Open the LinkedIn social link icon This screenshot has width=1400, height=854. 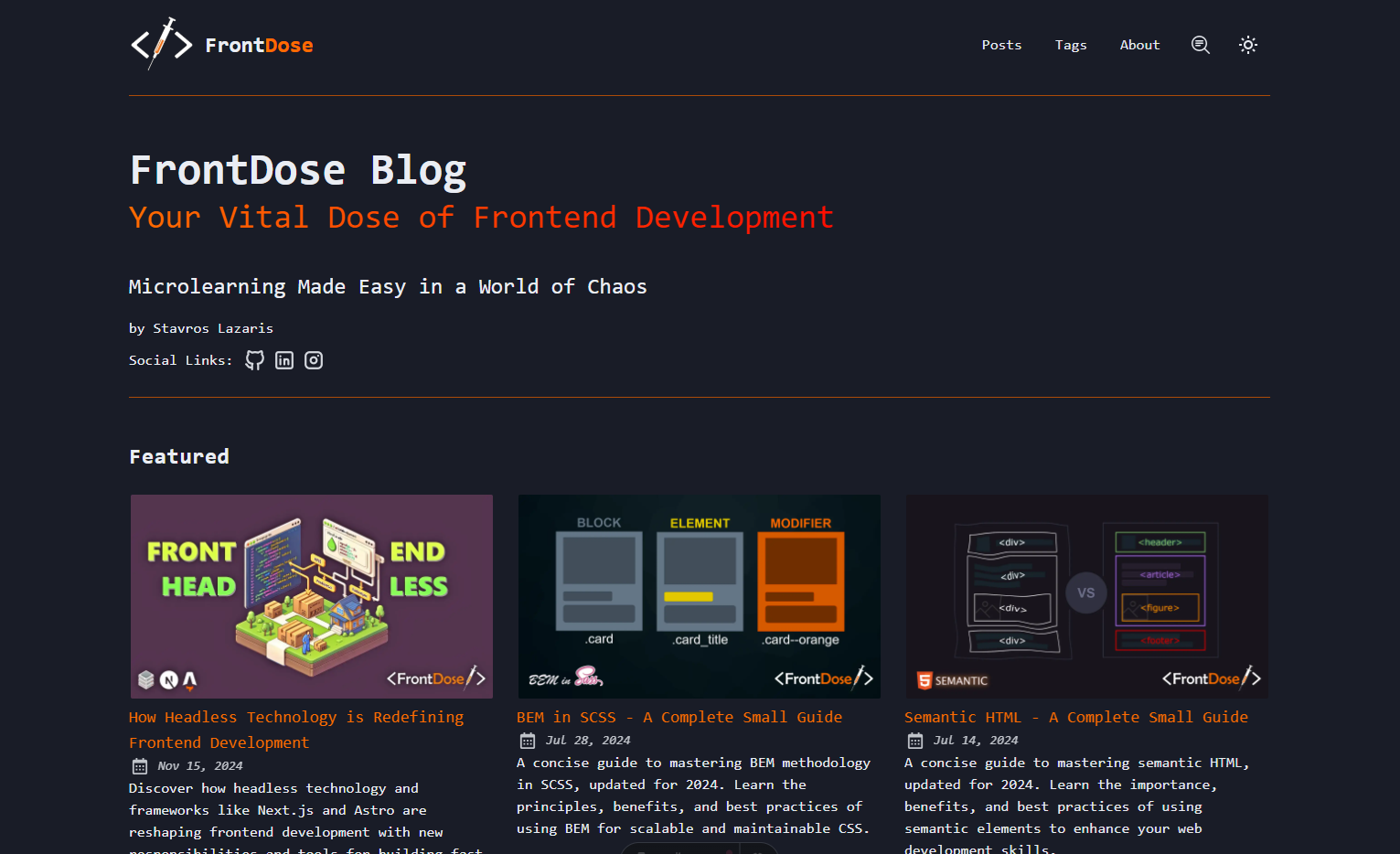284,360
